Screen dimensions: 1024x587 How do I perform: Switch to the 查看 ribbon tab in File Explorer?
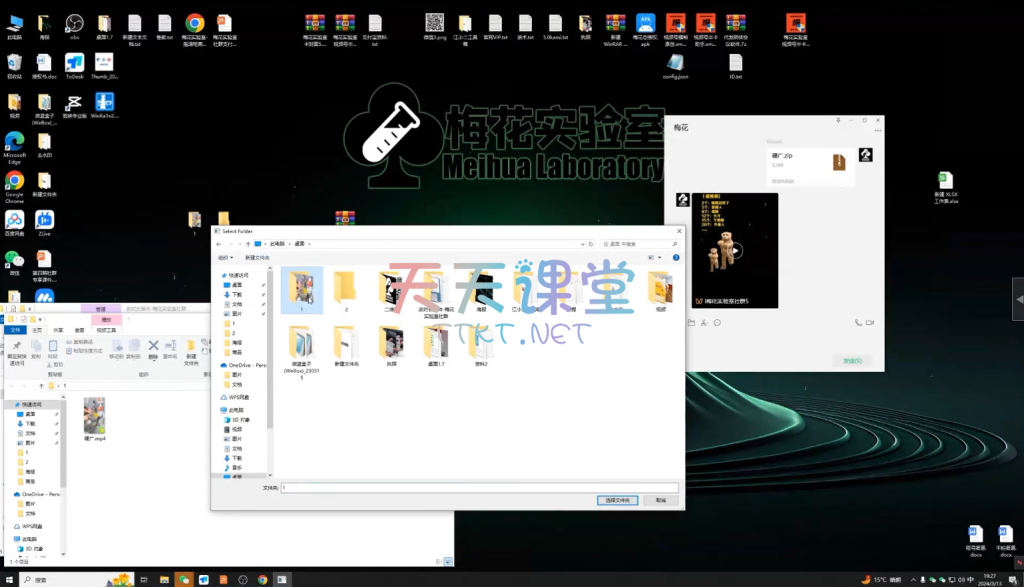80,329
